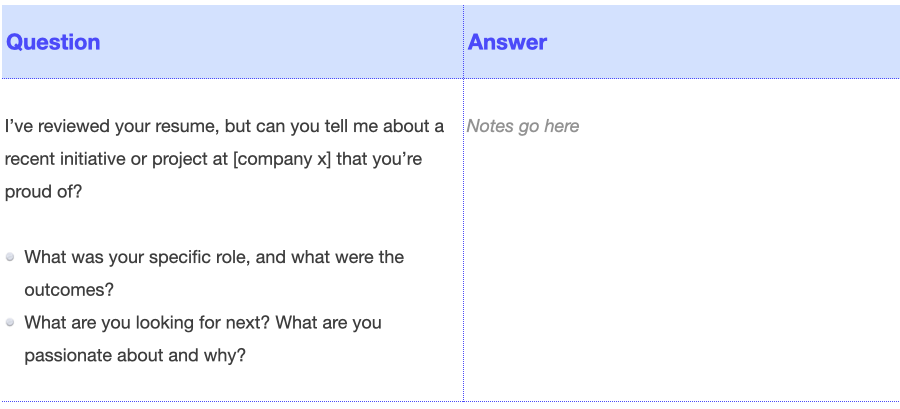Click the second bullet point marker
Screen dimensions: 900x409
(10, 322)
